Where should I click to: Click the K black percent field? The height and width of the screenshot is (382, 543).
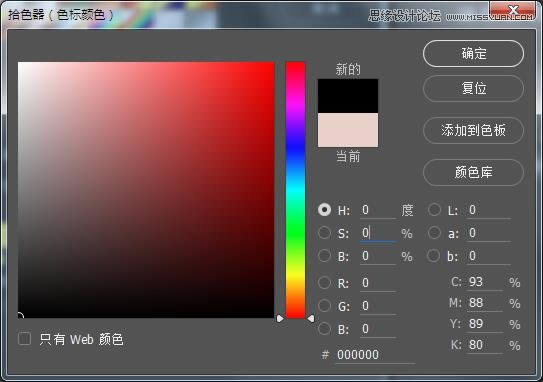pos(484,345)
